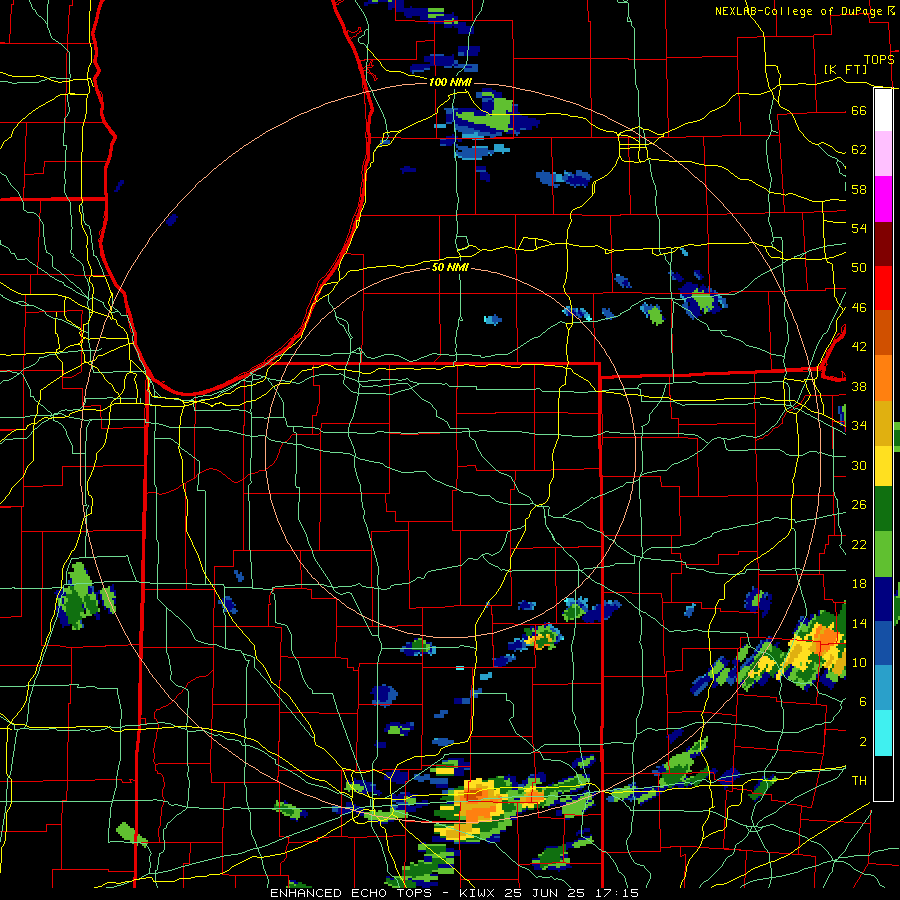Pick the magenta legend swatch

click(x=883, y=199)
